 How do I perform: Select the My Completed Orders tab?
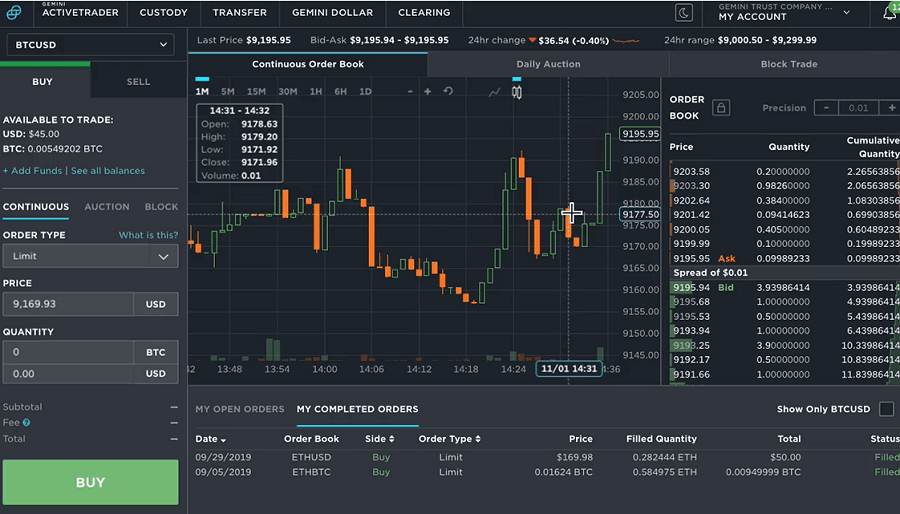(x=357, y=409)
